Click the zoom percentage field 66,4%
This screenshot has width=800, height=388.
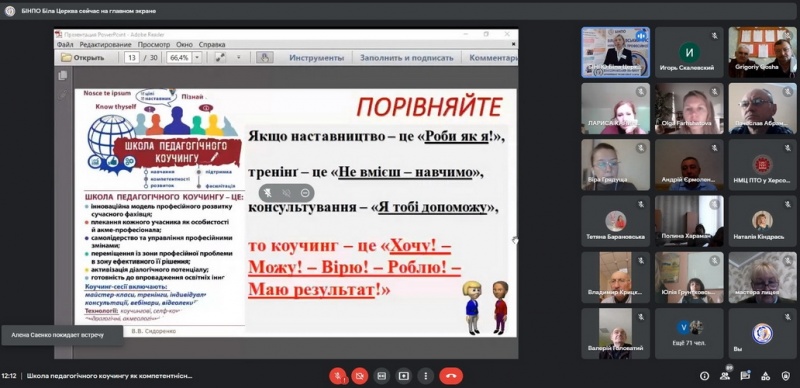179,58
